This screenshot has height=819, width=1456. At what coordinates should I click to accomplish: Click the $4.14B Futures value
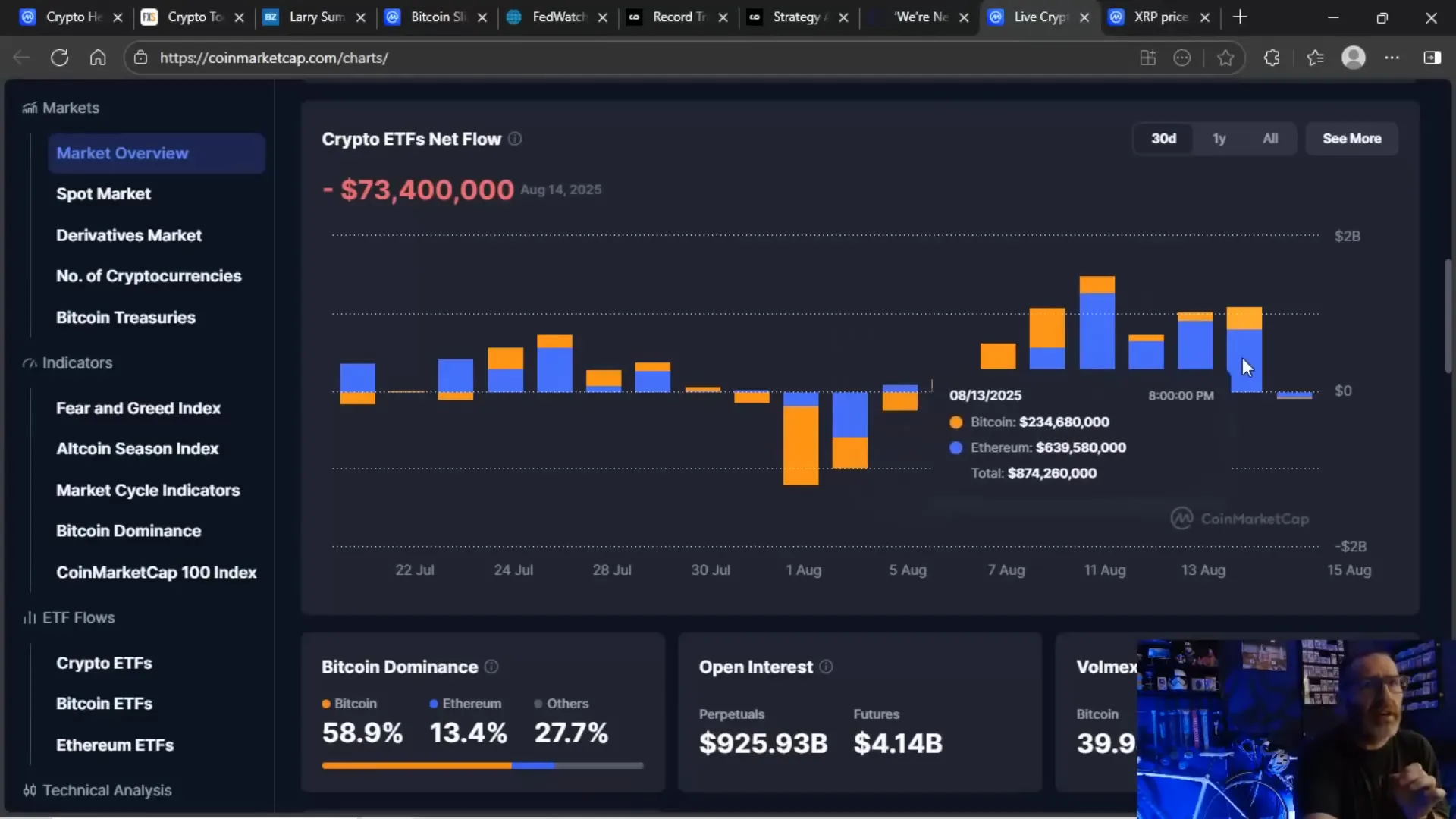(898, 743)
